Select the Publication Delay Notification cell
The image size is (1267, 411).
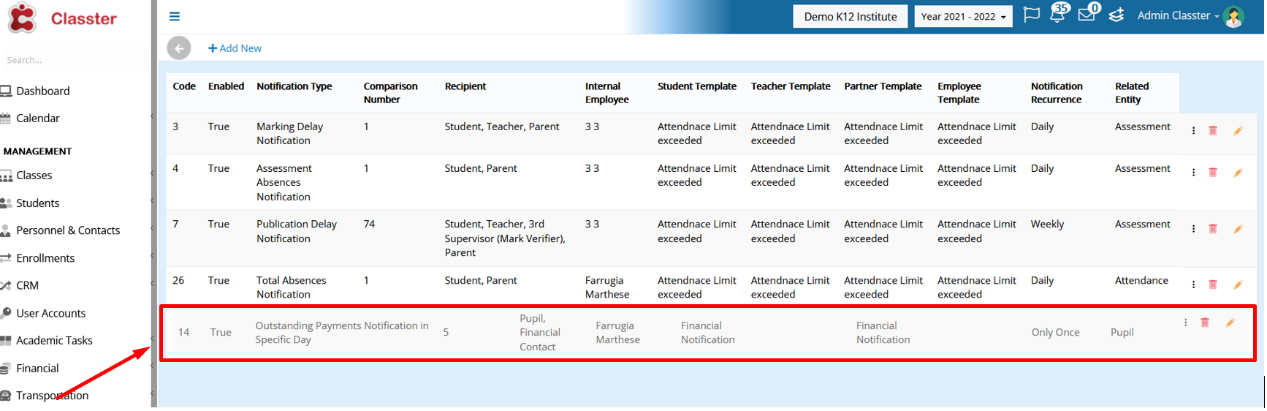tap(297, 231)
